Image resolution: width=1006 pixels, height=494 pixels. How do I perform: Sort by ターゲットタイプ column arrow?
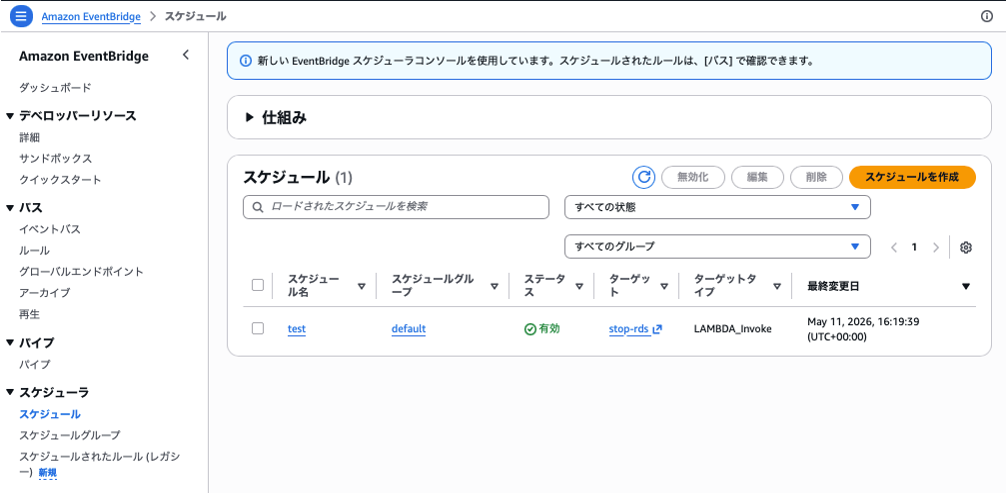[x=777, y=286]
